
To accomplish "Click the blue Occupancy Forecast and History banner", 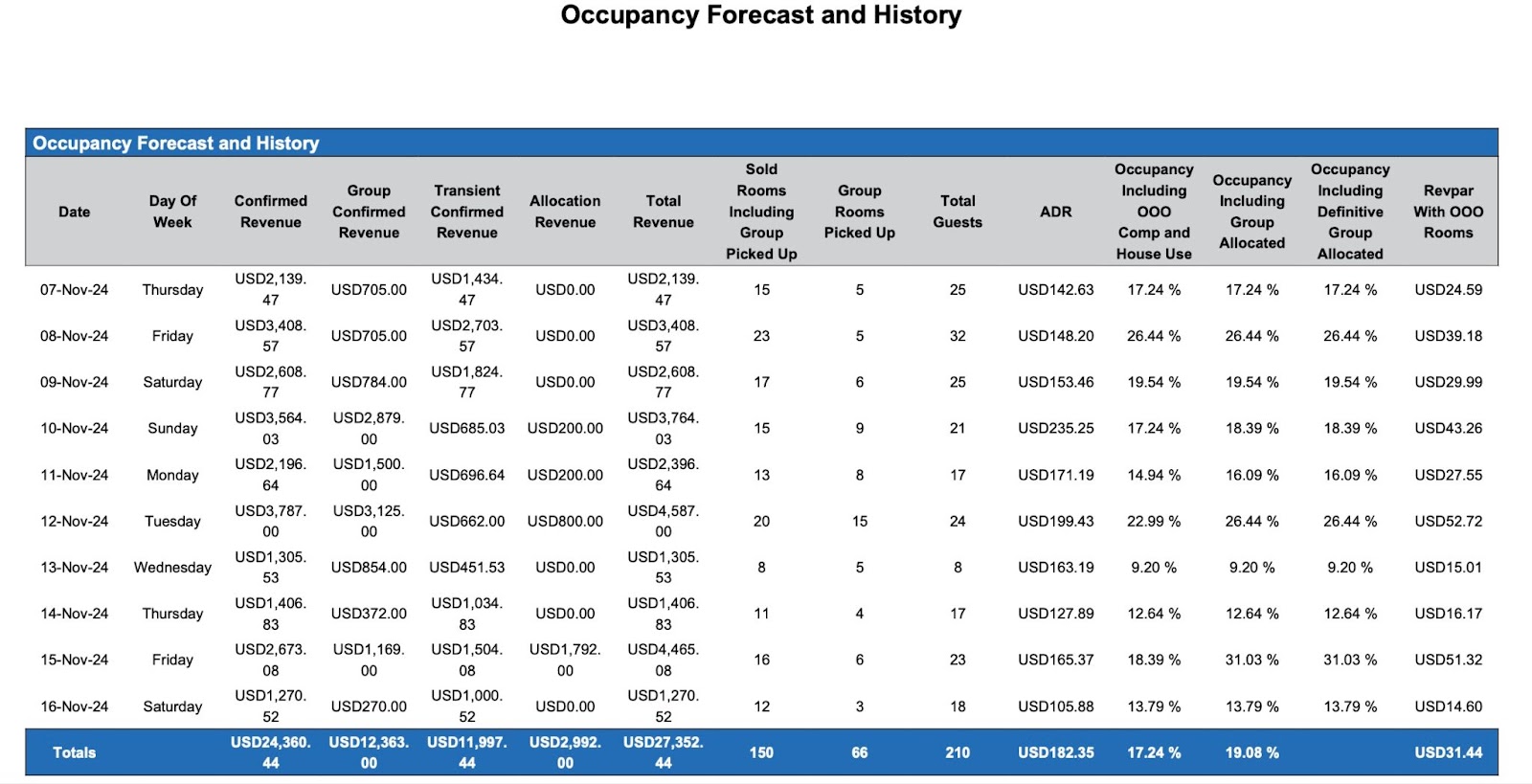I will 176,143.
